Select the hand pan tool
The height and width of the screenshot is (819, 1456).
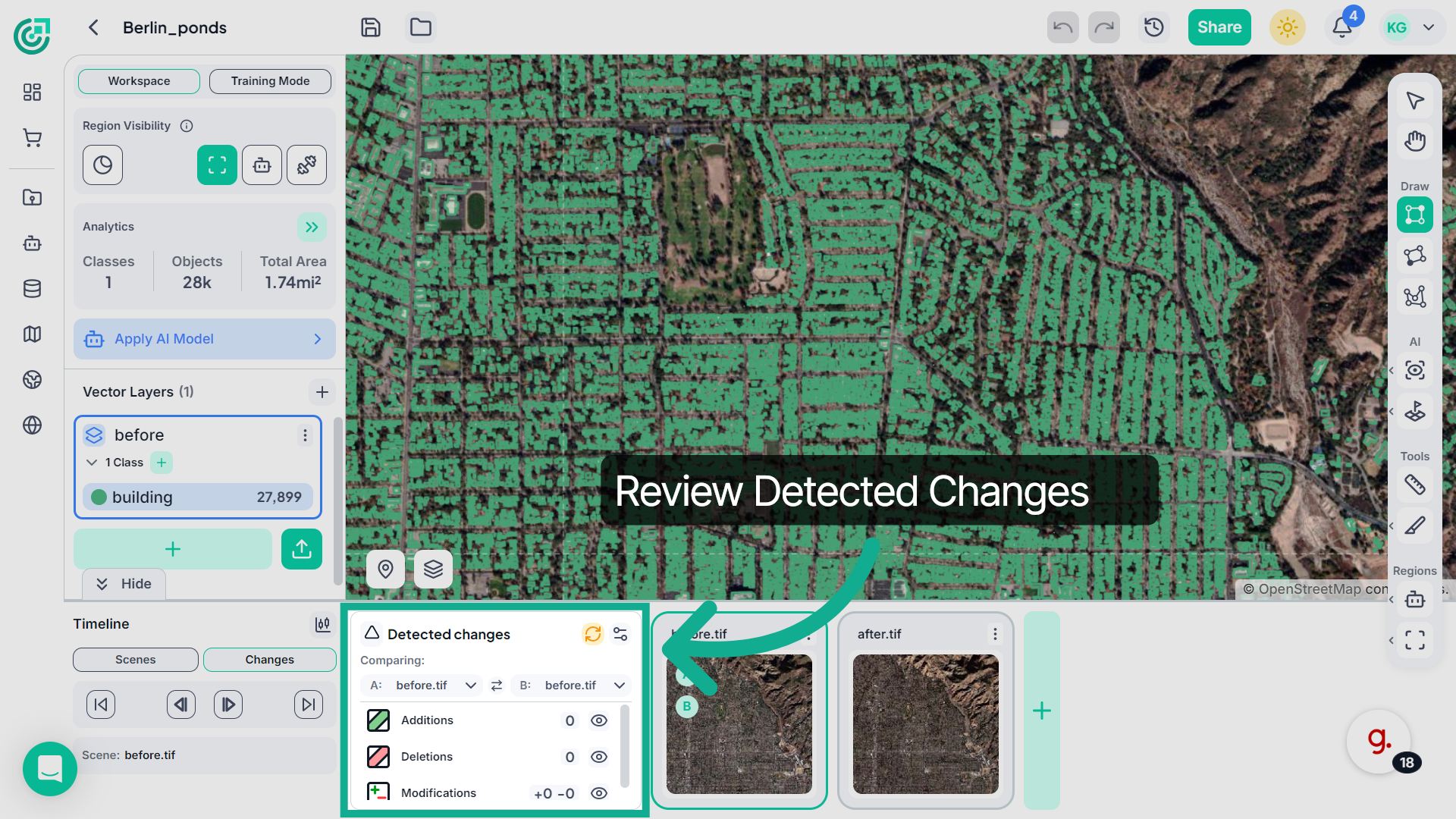[1415, 141]
